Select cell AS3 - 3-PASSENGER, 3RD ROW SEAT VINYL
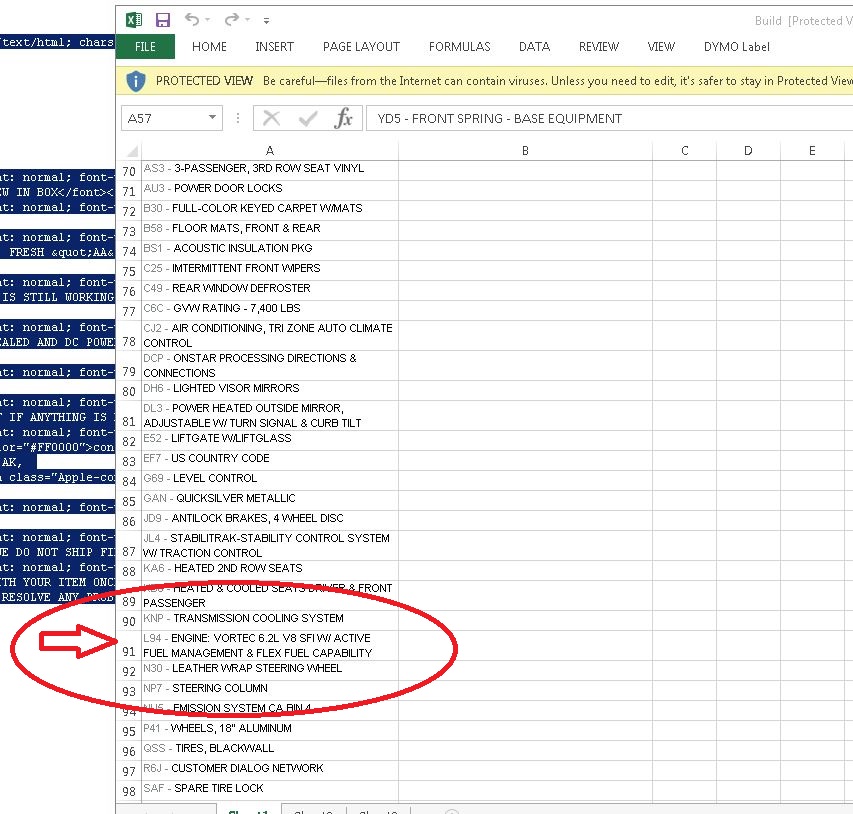The height and width of the screenshot is (814, 853). pyautogui.click(x=270, y=170)
